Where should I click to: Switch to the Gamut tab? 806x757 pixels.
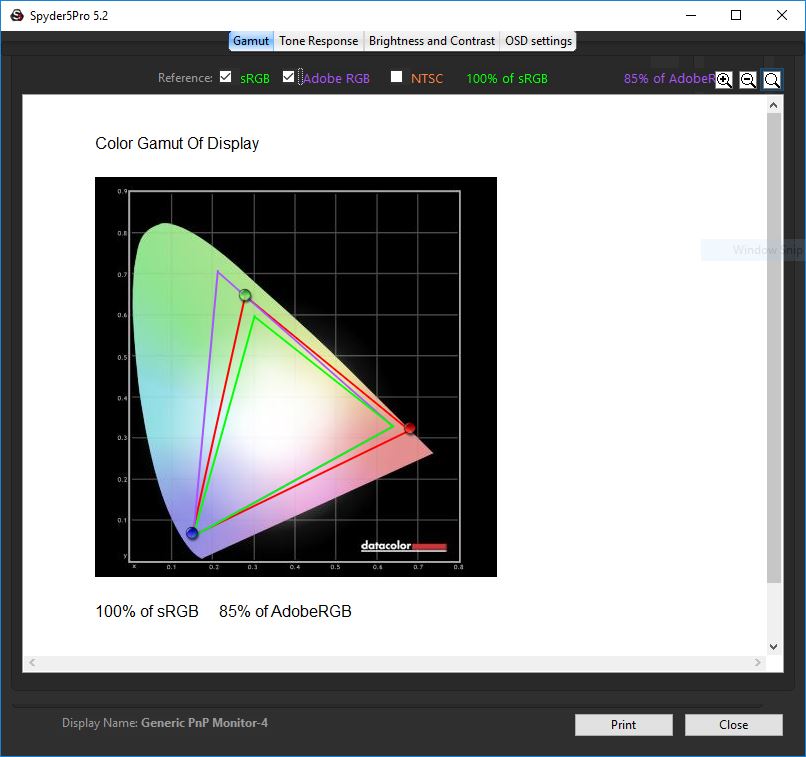251,41
